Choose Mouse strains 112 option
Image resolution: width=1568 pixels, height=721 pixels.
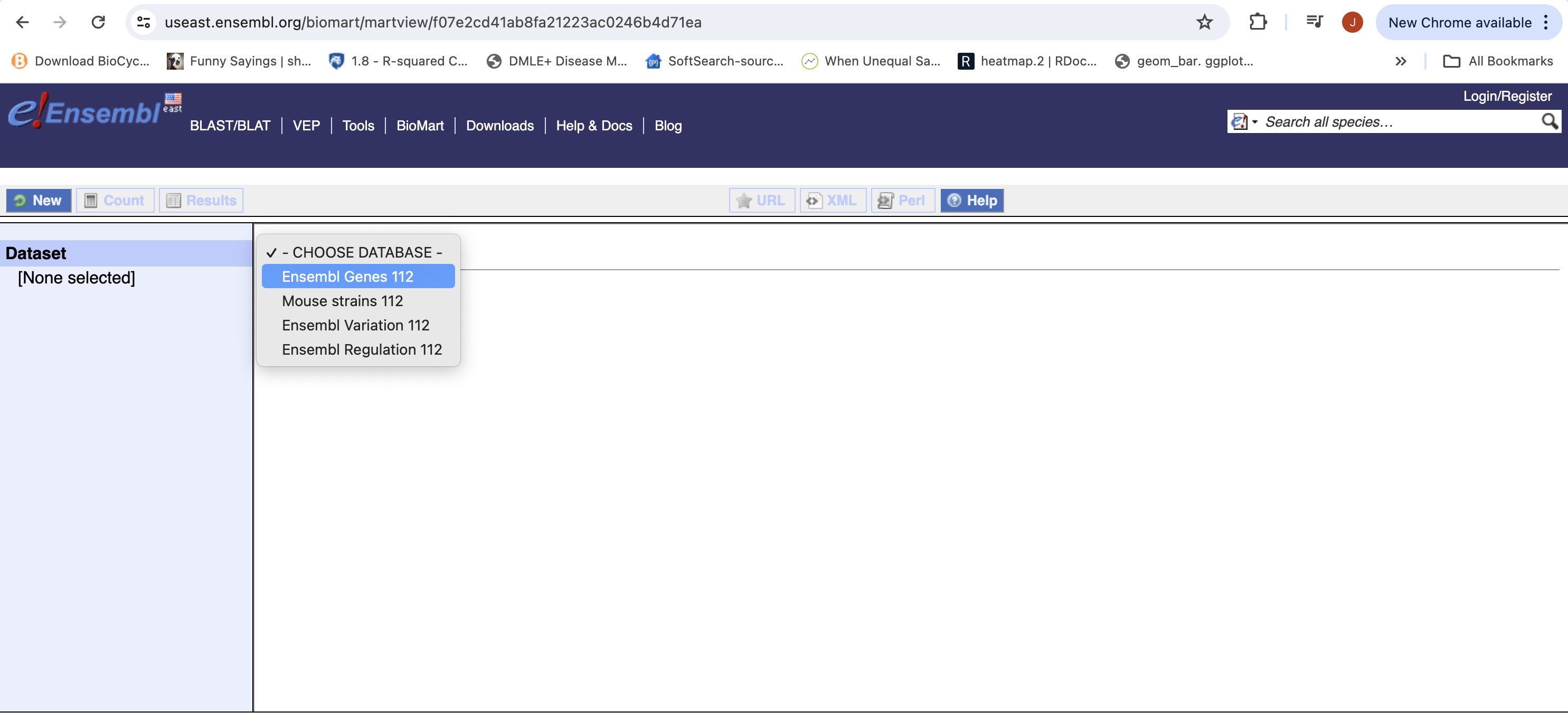click(x=342, y=300)
